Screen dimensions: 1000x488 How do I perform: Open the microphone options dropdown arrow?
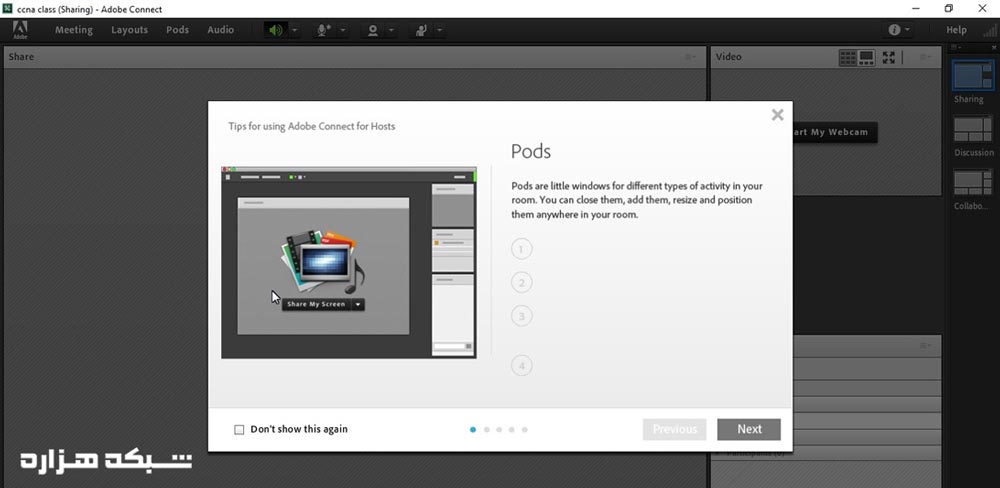point(343,30)
